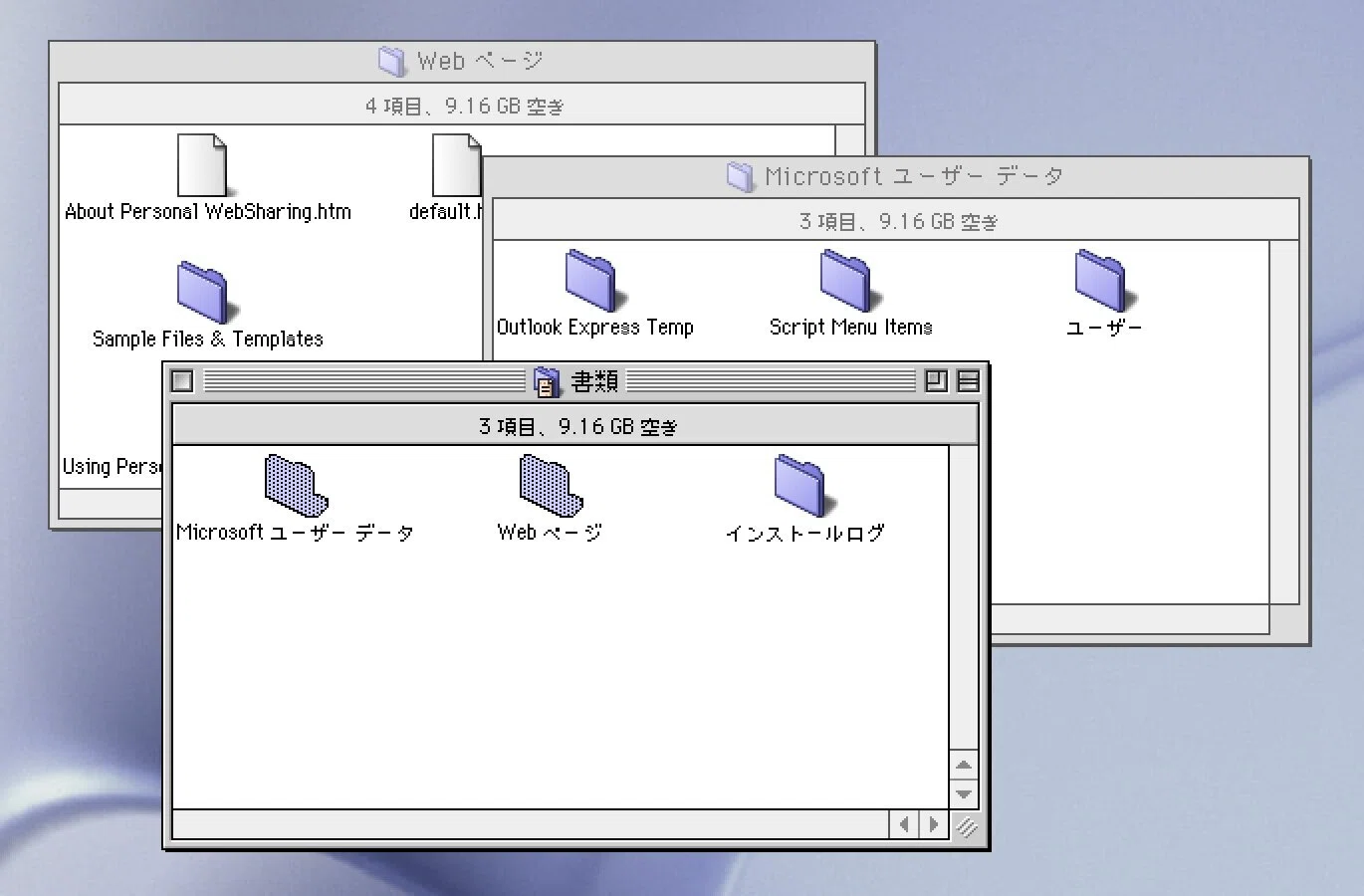Click the Sample Files & Templates label
The image size is (1364, 896).
(207, 339)
